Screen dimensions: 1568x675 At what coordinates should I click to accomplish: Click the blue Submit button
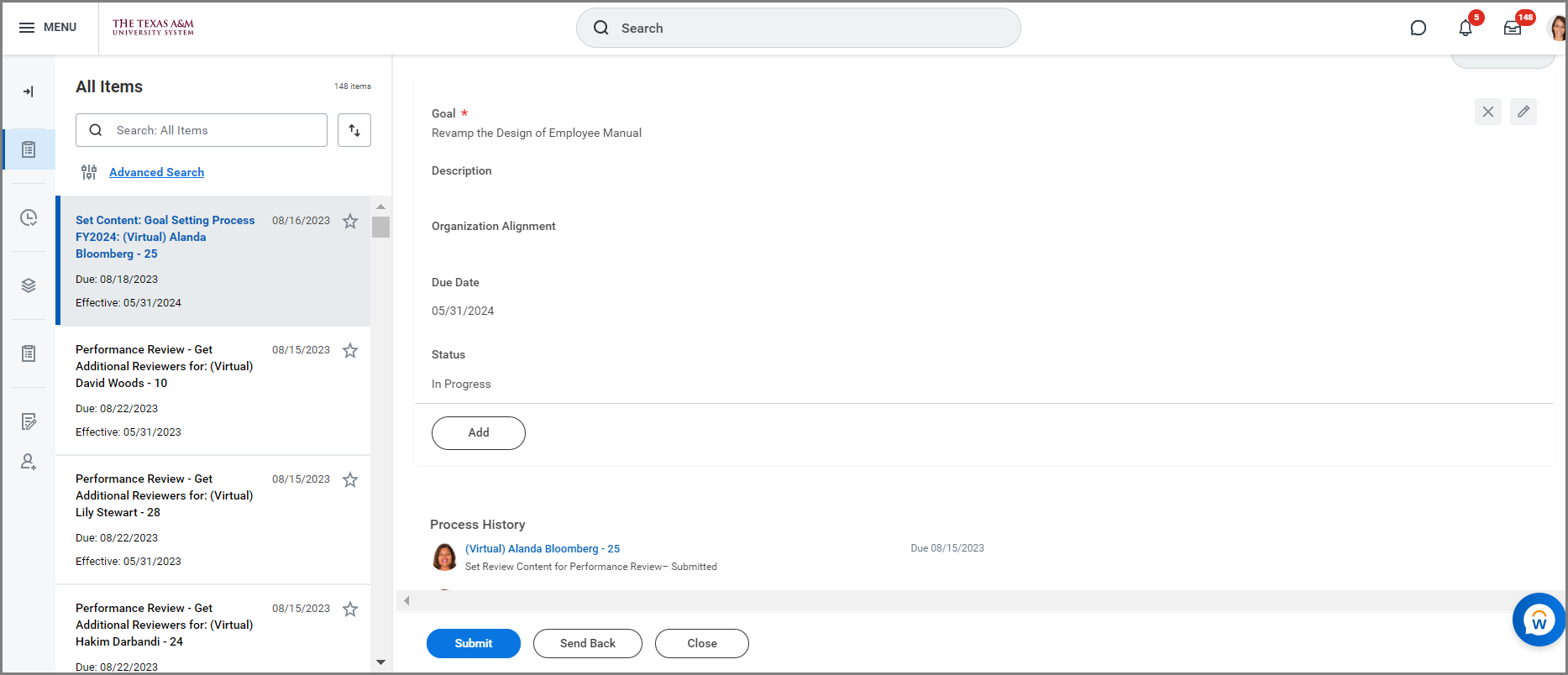(x=473, y=643)
